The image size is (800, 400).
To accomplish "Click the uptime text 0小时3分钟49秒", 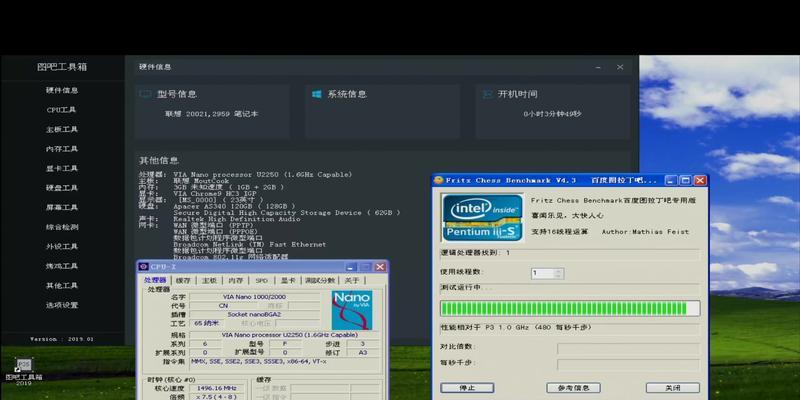I will click(552, 114).
